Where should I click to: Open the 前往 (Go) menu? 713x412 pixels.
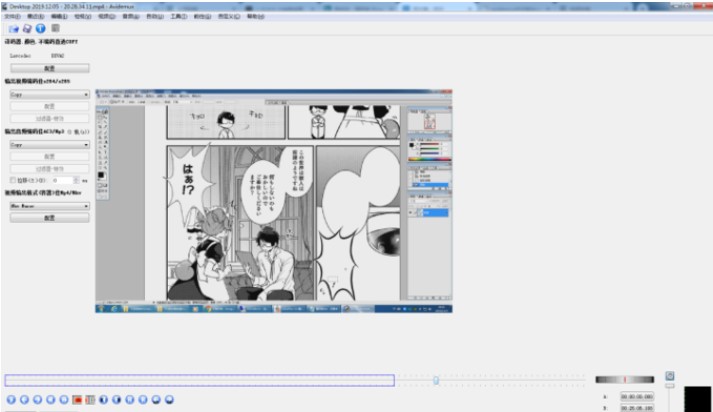(x=202, y=16)
